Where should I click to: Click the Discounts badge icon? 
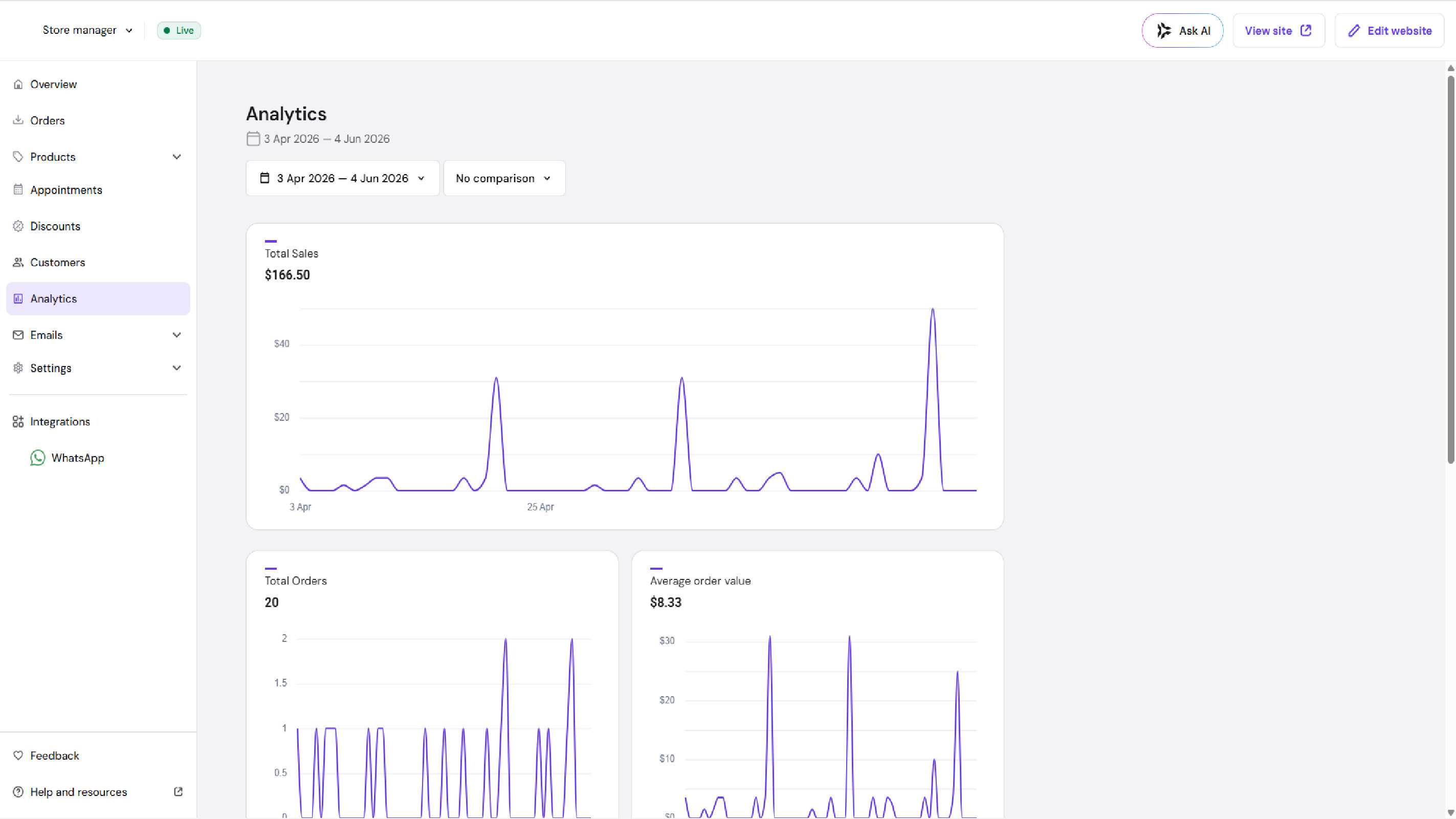tap(18, 226)
